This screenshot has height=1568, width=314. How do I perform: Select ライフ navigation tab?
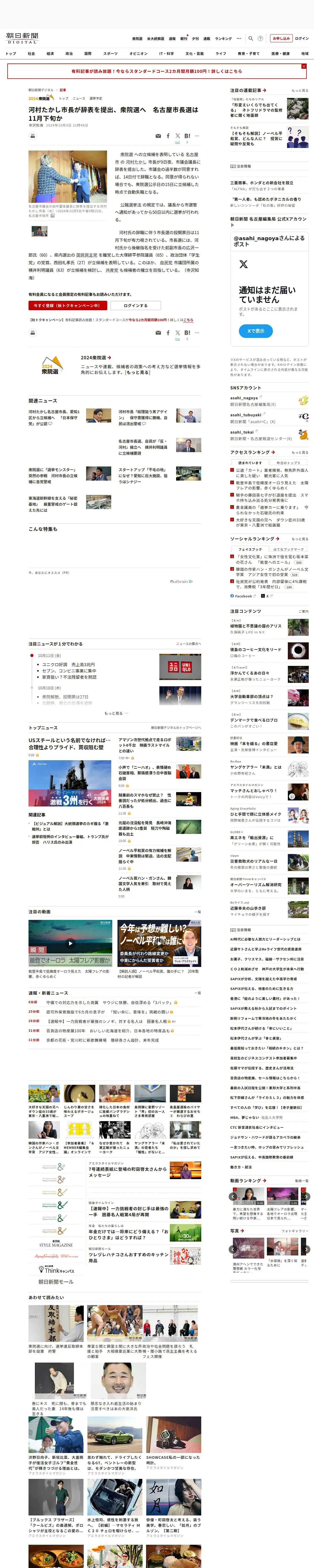221,54
